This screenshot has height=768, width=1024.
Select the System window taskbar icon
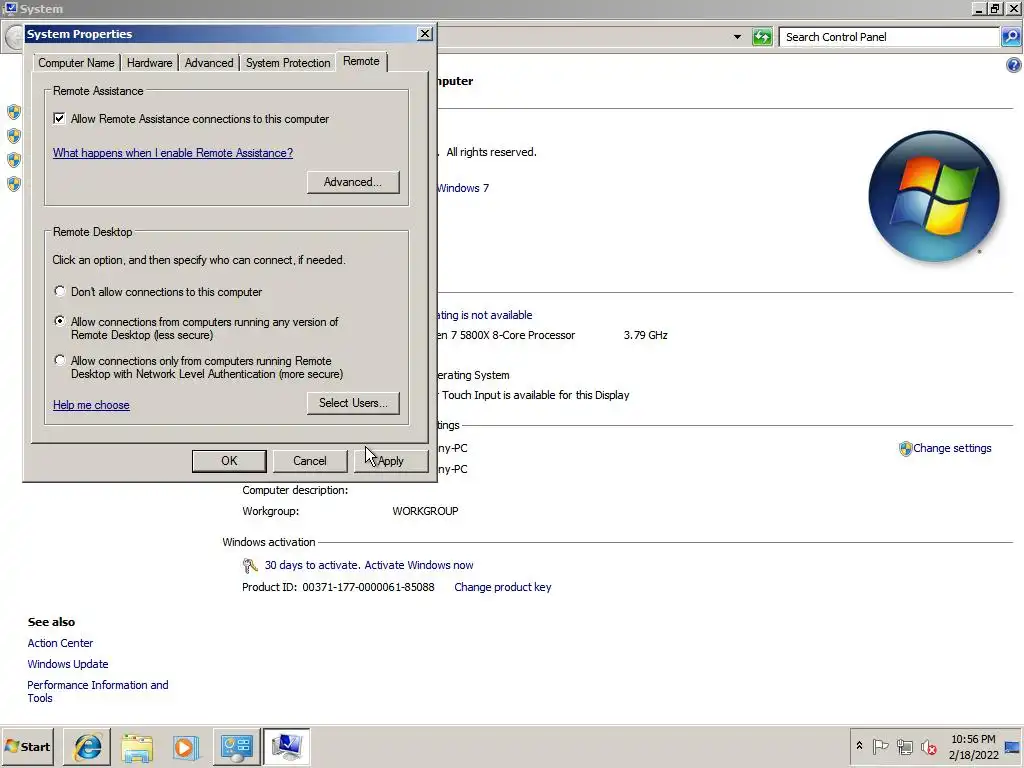pyautogui.click(x=286, y=746)
